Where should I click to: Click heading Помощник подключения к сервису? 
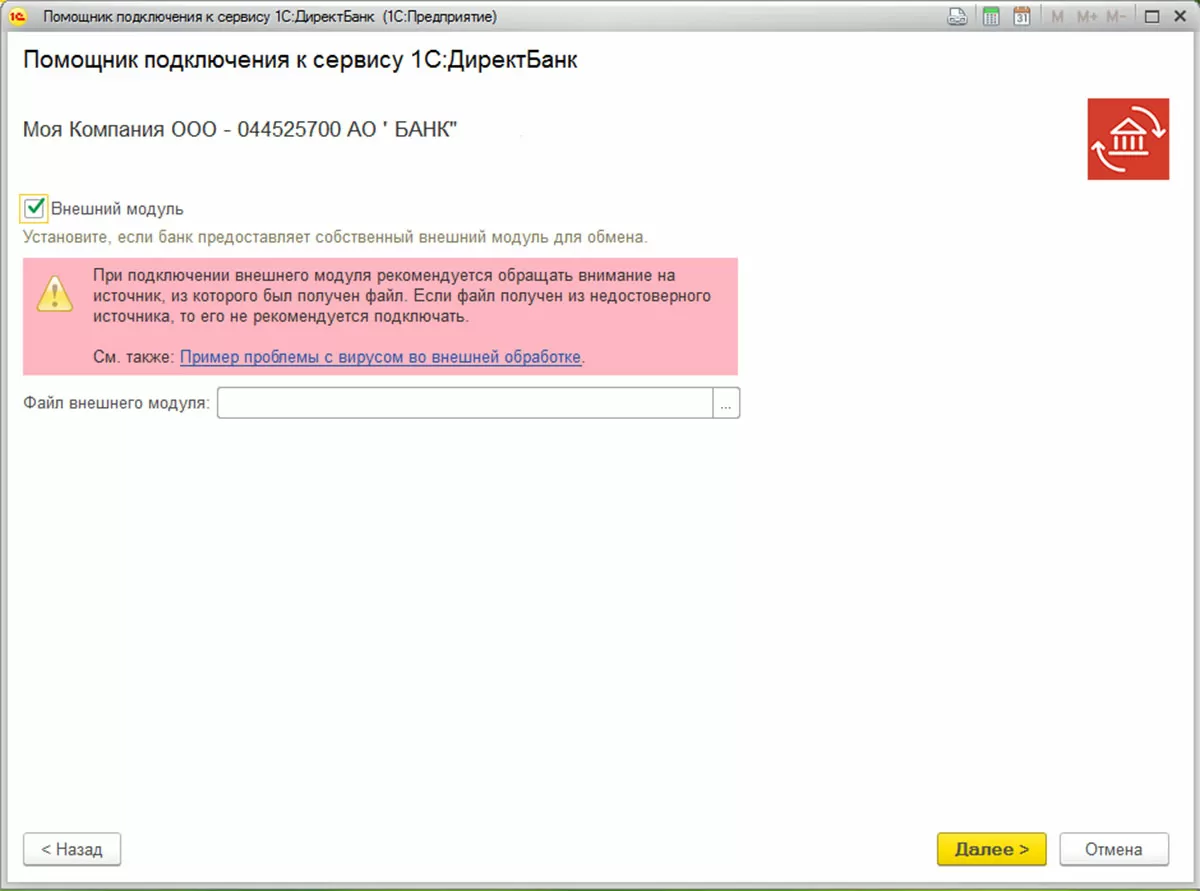299,61
